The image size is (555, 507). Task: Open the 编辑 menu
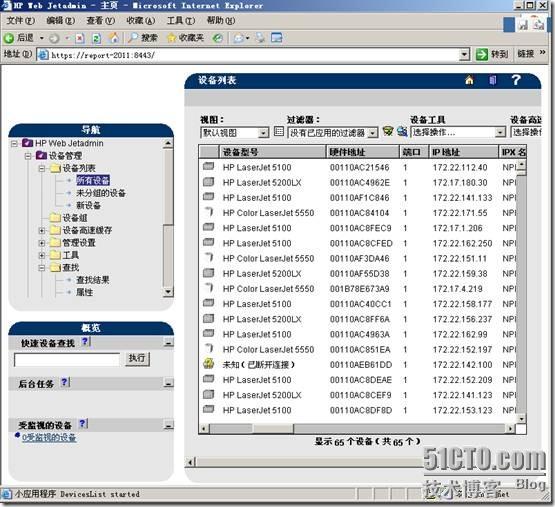(61, 21)
